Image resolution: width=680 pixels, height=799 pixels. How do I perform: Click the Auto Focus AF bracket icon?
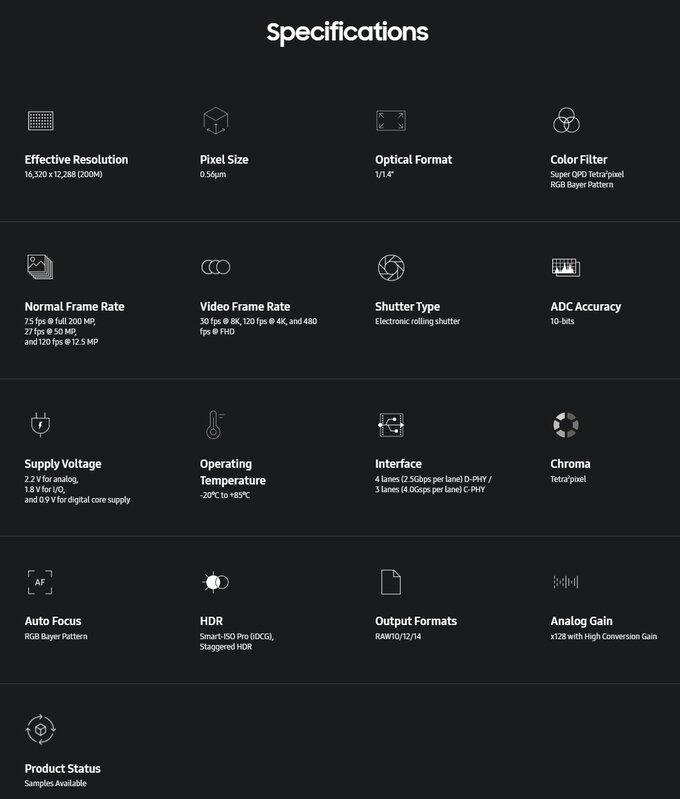(x=40, y=582)
